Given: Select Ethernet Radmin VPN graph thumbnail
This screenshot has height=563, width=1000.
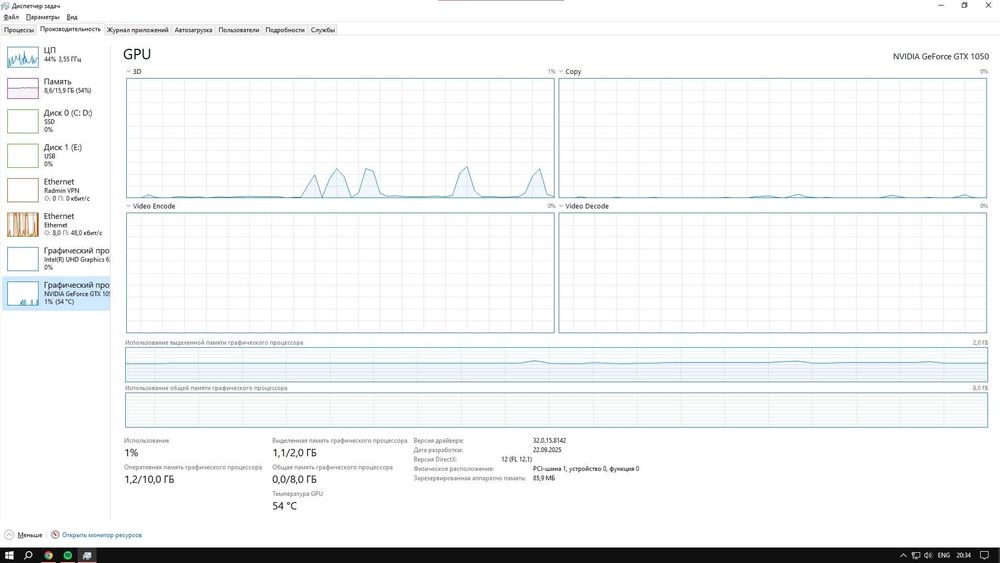Looking at the screenshot, I should coord(23,190).
